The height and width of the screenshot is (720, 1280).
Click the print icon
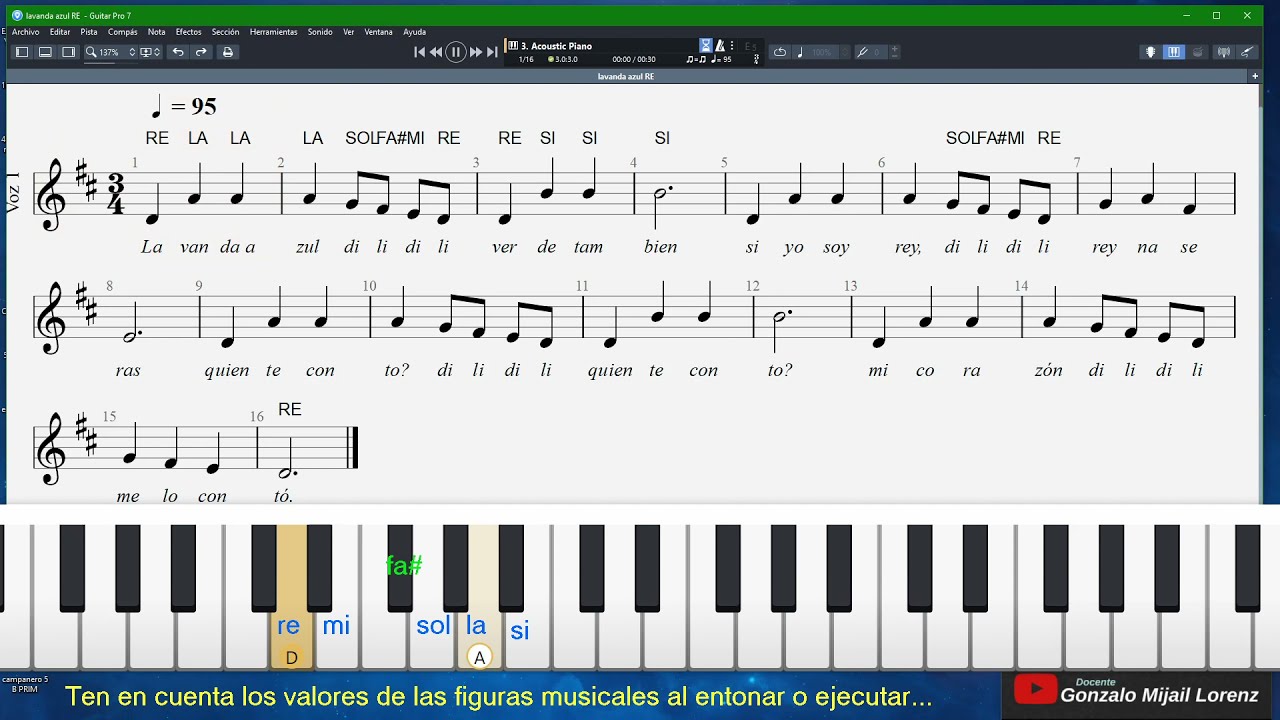pos(228,52)
